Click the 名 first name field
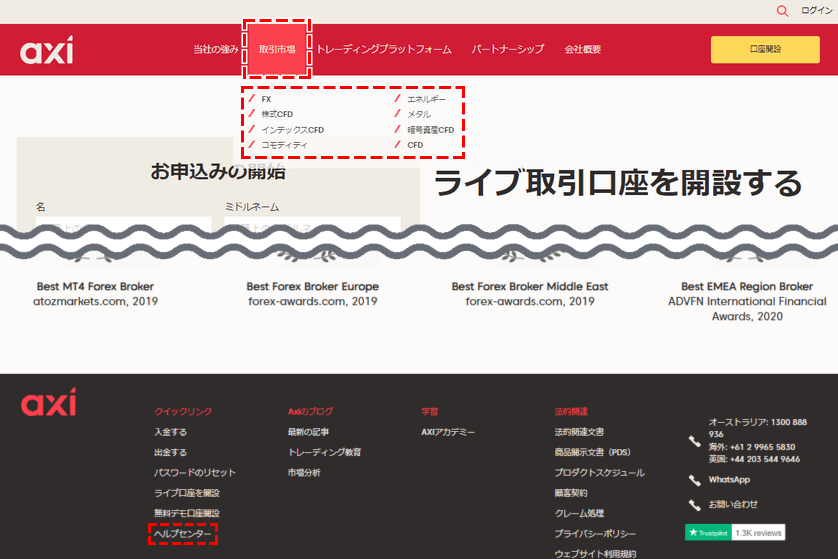The height and width of the screenshot is (559, 838). click(123, 224)
